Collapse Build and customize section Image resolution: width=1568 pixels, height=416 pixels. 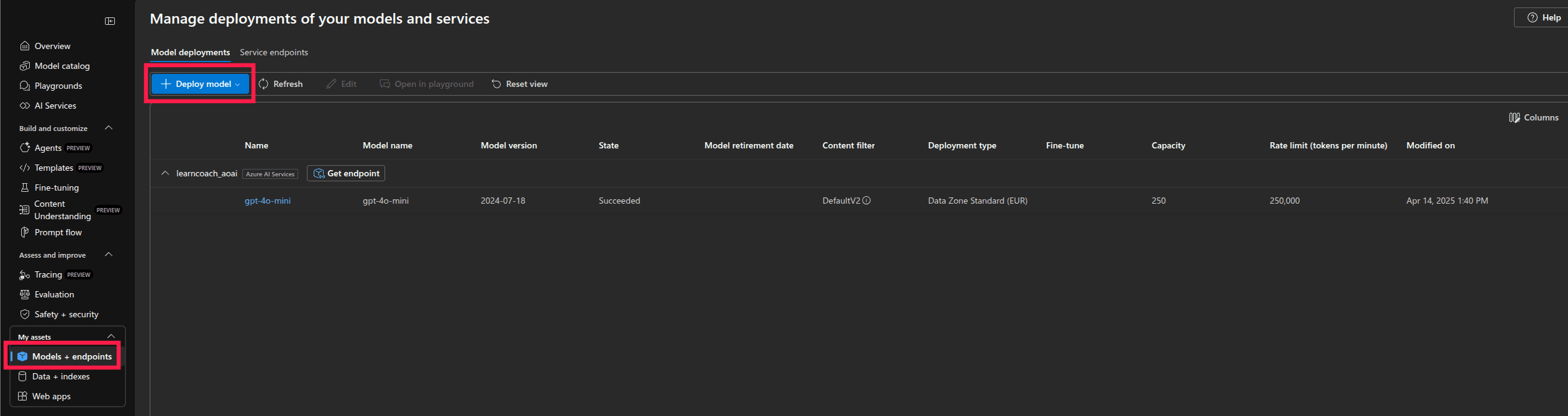point(109,128)
